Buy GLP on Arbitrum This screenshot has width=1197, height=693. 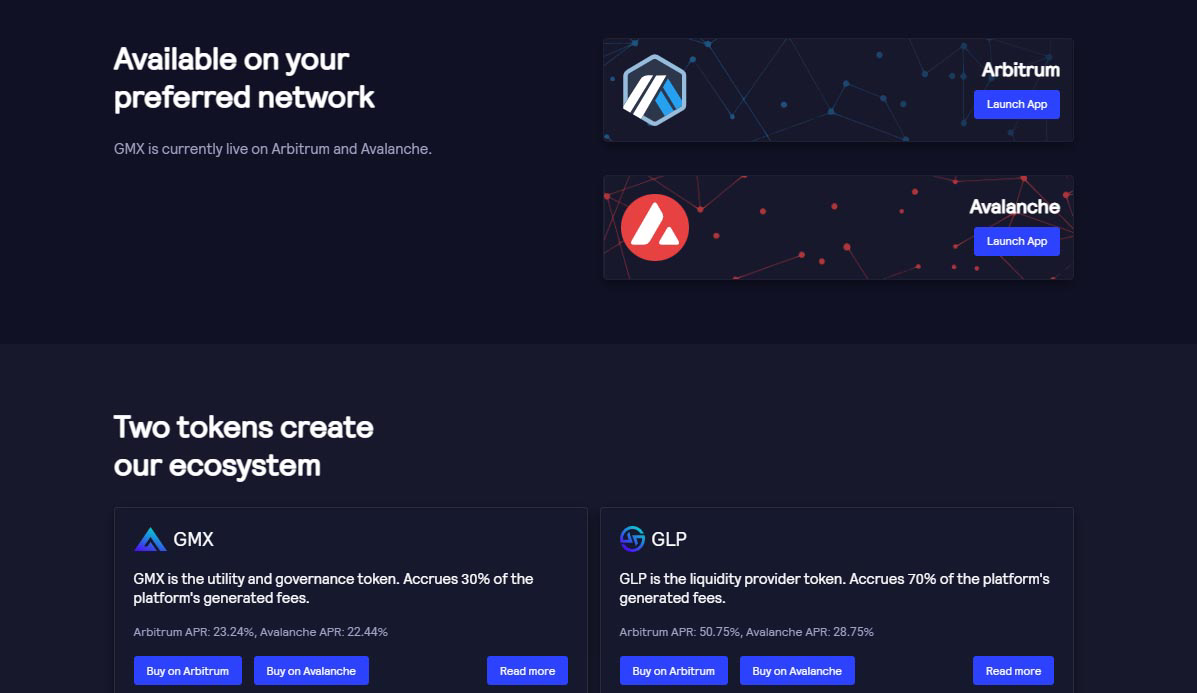673,671
